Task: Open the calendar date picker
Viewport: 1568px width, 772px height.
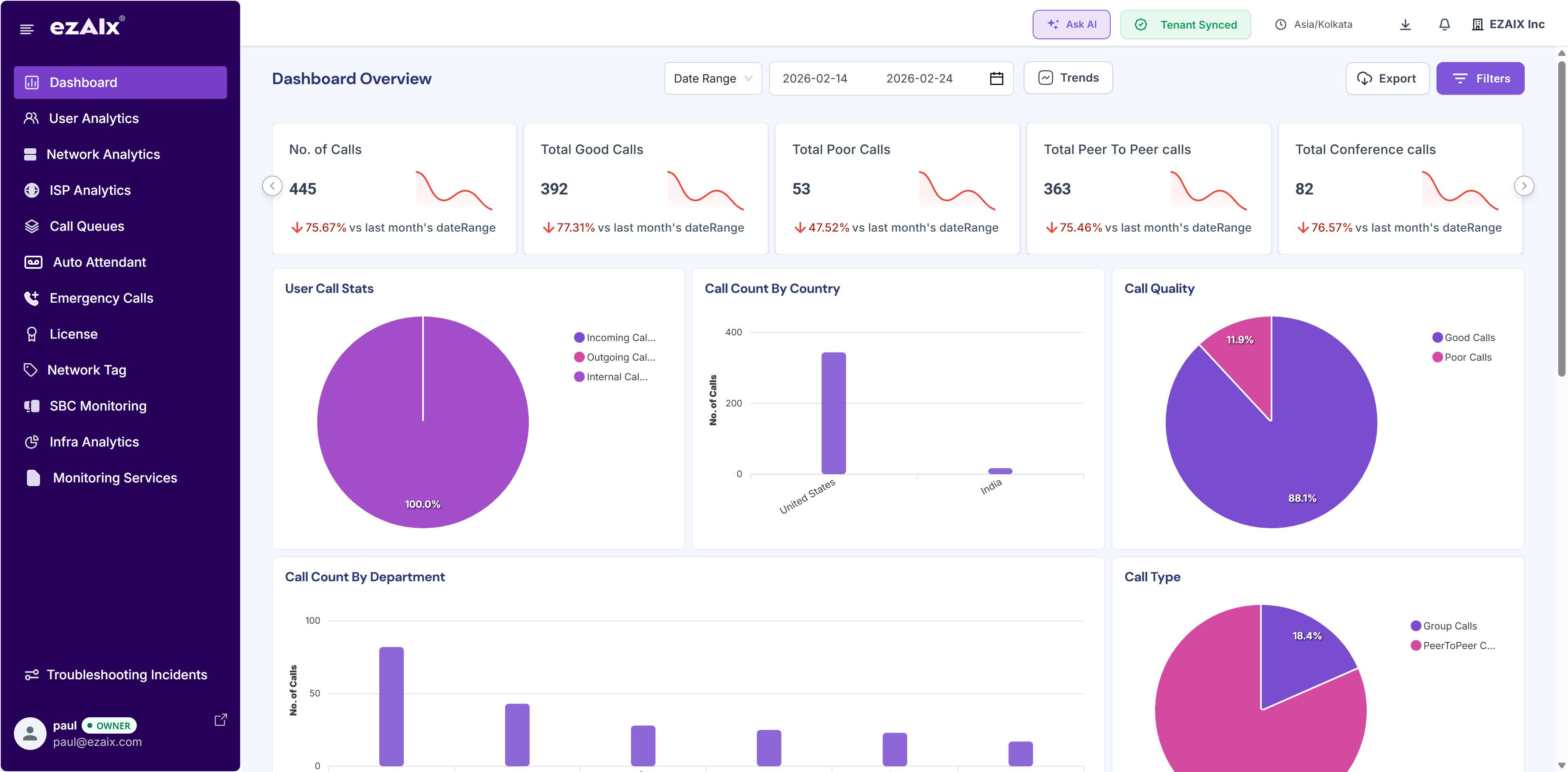Action: [x=996, y=78]
